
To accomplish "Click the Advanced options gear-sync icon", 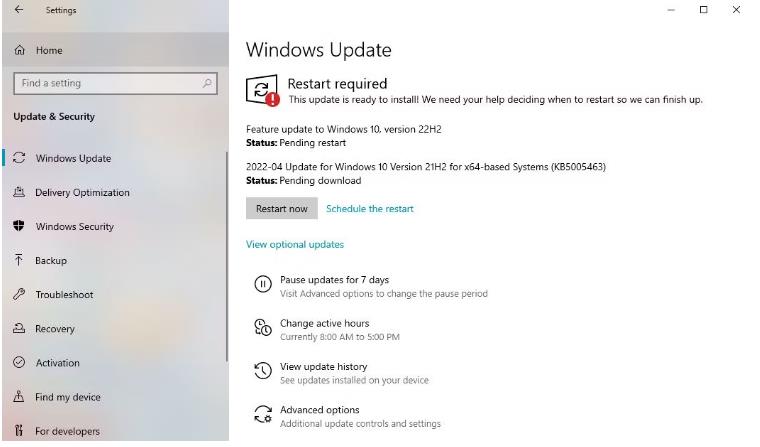I will (263, 414).
